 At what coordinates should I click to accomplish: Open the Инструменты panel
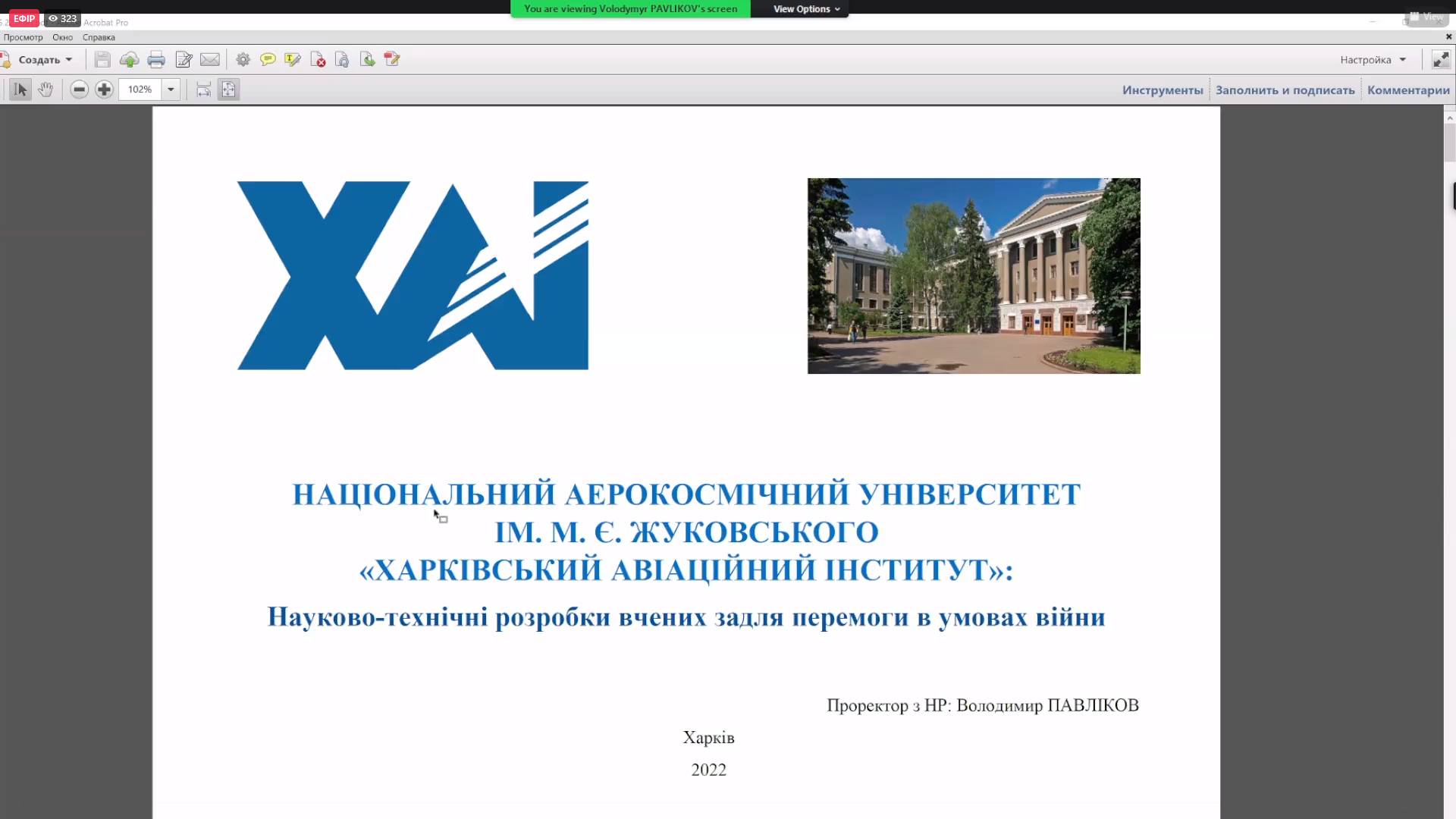pos(1163,90)
